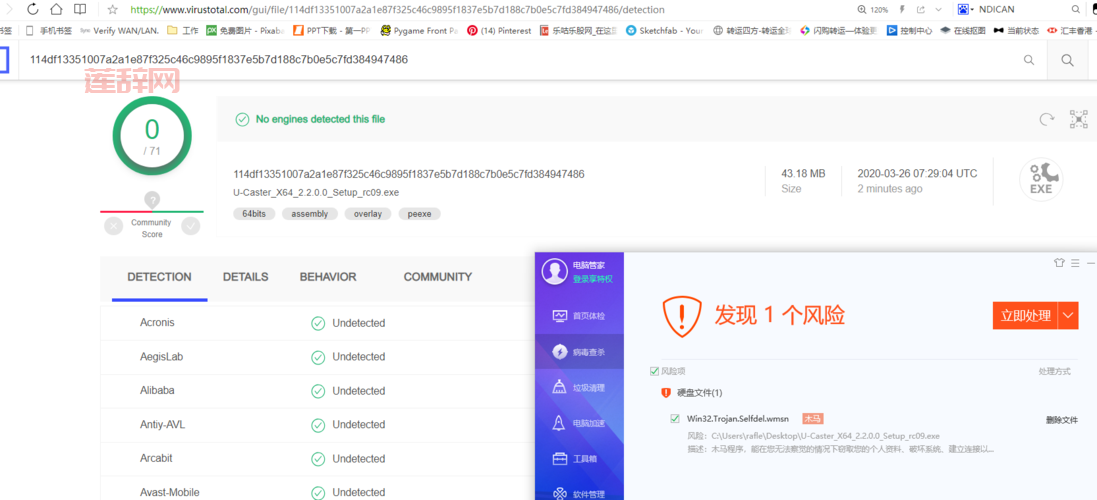
Task: Click the 64bits tag
Action: [254, 214]
